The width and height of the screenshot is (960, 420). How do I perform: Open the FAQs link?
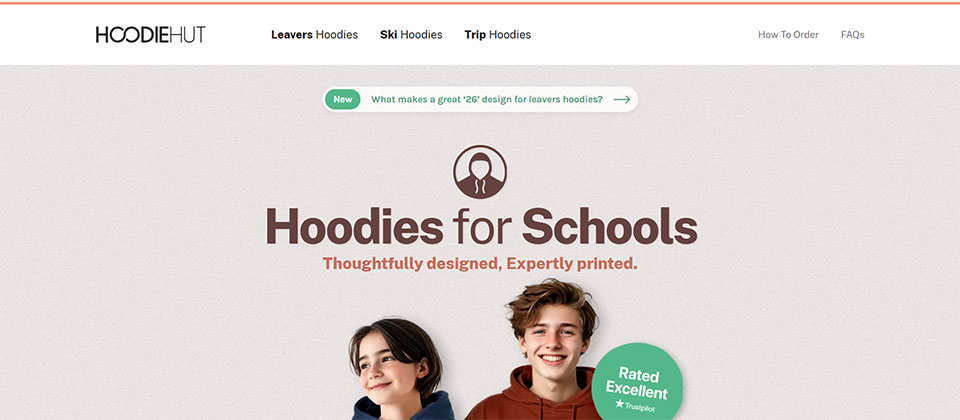click(853, 35)
